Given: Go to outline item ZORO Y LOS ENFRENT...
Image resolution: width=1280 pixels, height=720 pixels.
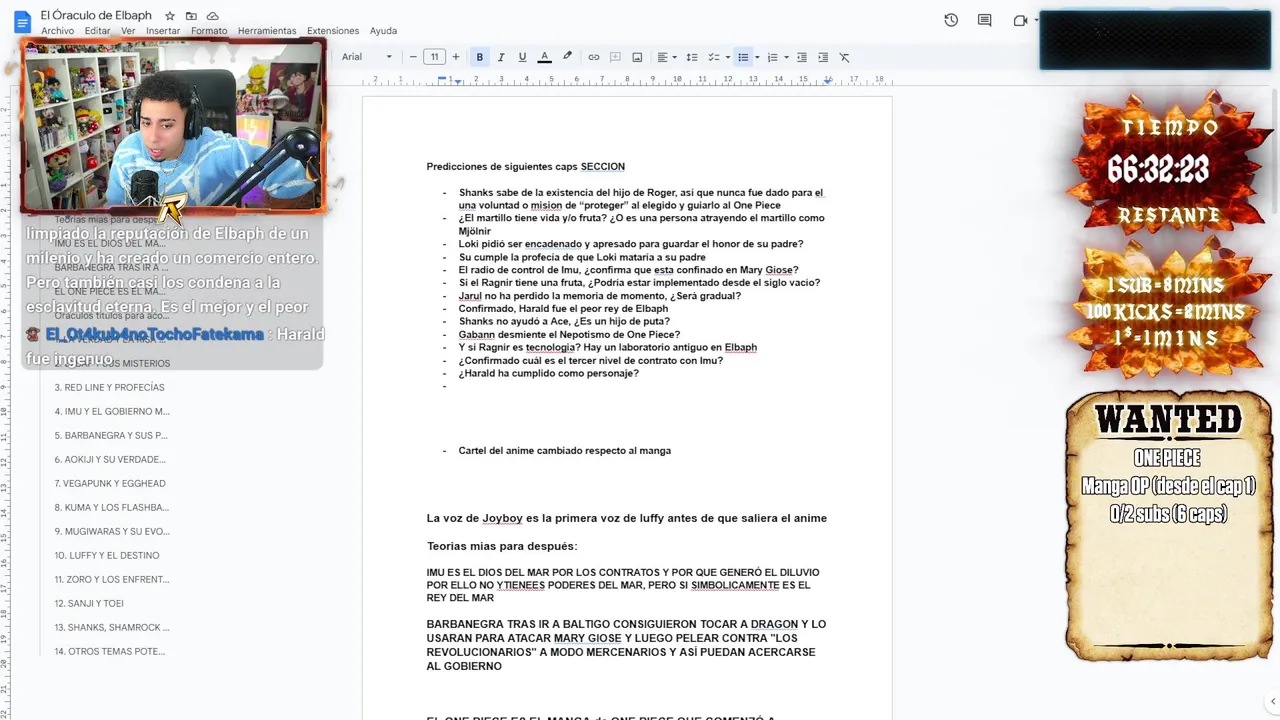Looking at the screenshot, I should pos(112,579).
